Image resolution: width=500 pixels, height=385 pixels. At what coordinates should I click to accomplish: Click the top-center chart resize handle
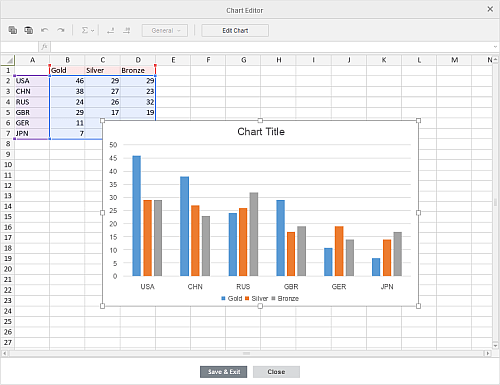(x=260, y=121)
